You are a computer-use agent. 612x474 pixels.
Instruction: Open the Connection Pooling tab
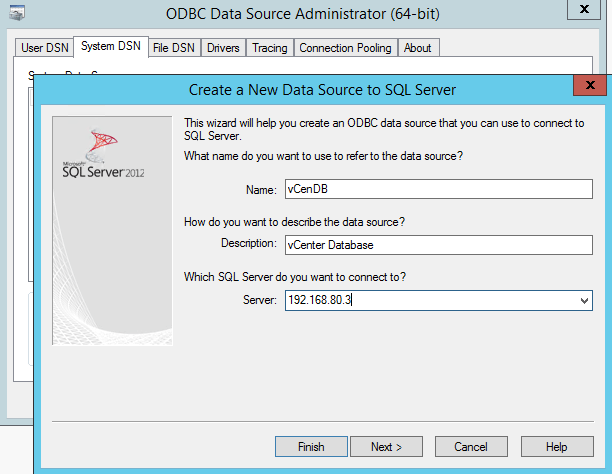click(345, 48)
